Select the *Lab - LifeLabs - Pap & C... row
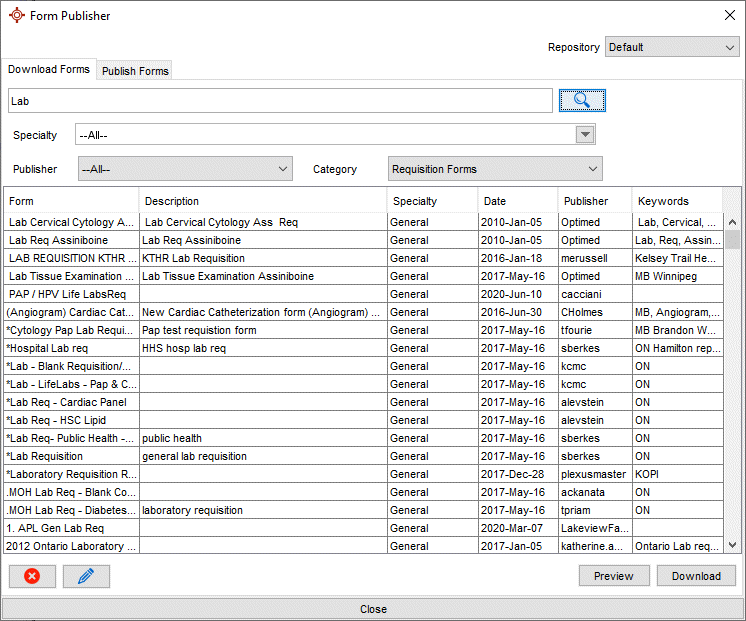 (x=363, y=384)
